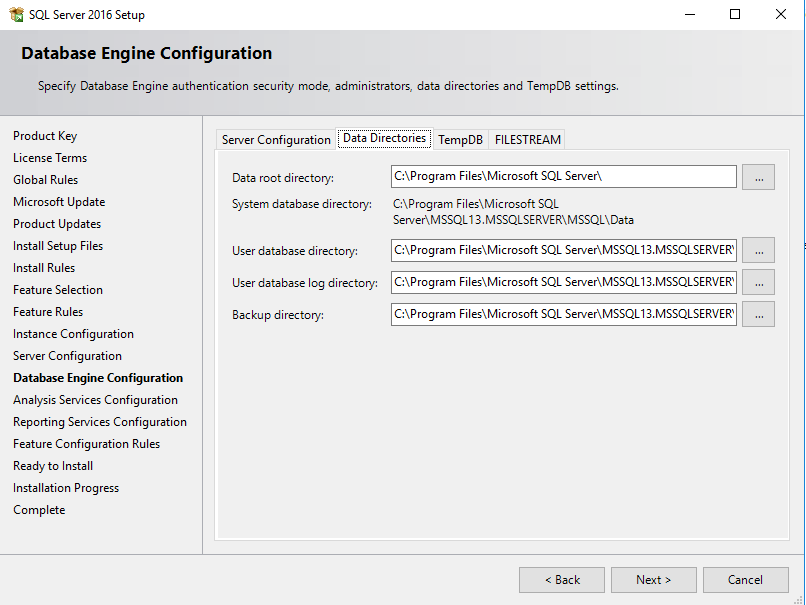Select Install Rules step in sidebar

[44, 268]
